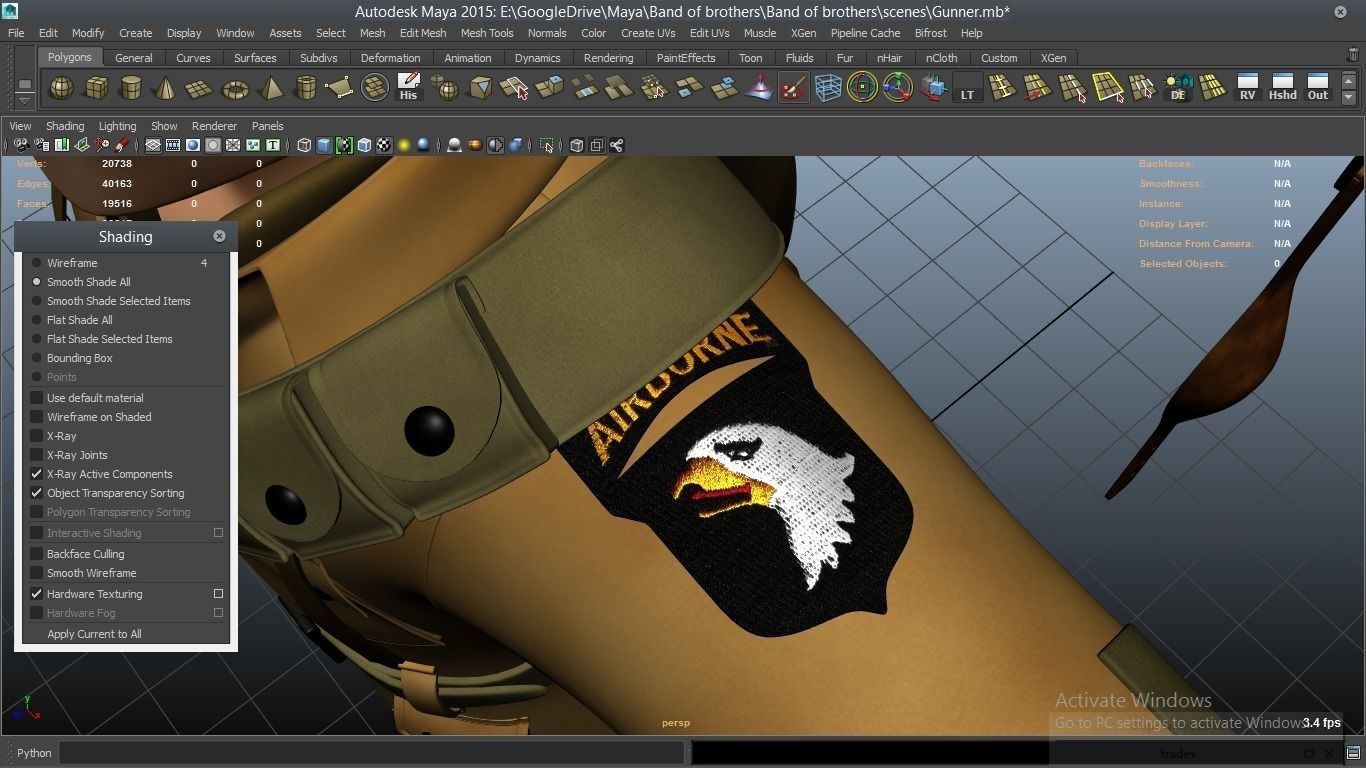The width and height of the screenshot is (1366, 768).
Task: Create a polygon cone from the shelf
Action: coord(165,88)
